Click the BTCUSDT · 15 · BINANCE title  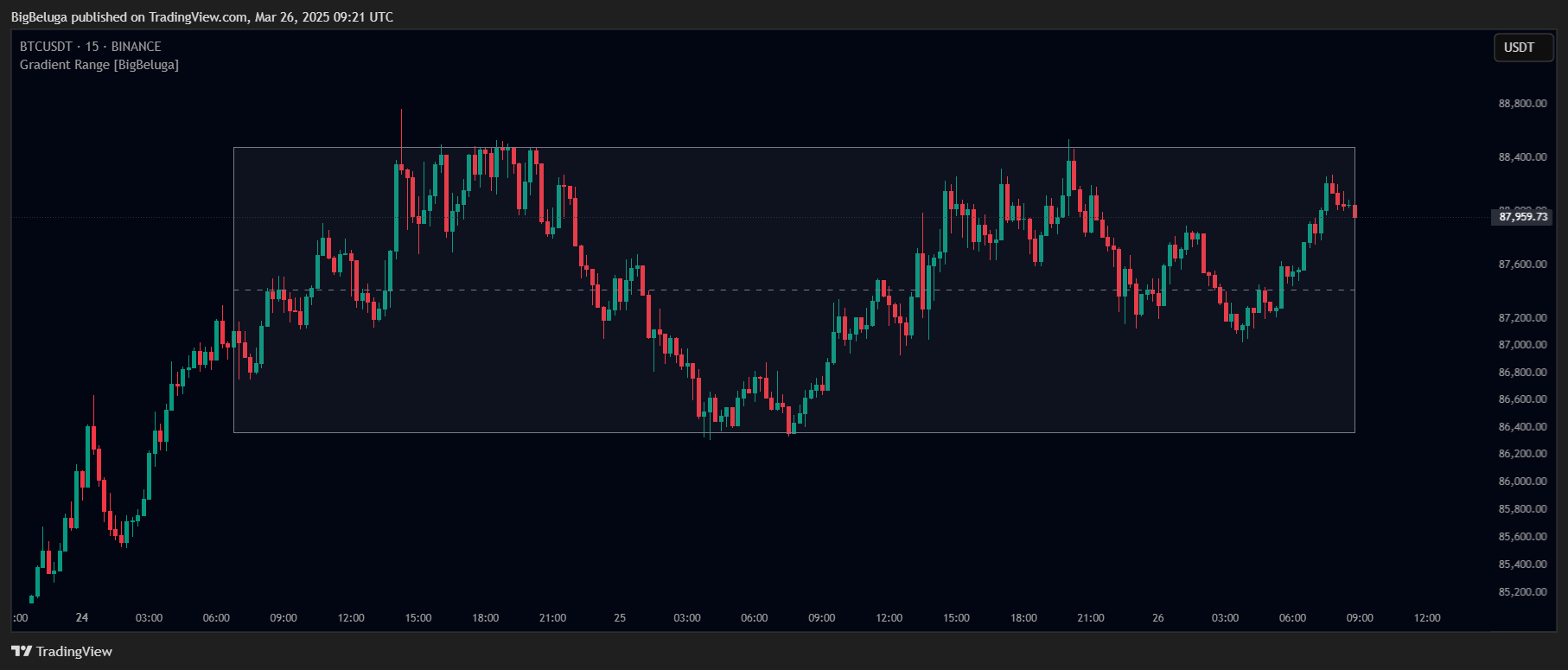(x=91, y=47)
